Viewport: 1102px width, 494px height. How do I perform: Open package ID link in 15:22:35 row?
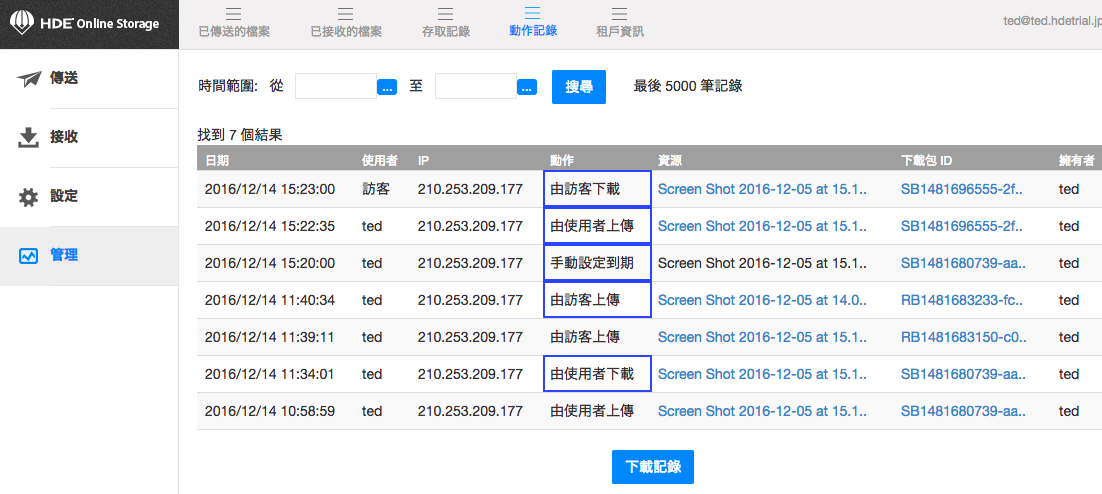coord(963,226)
